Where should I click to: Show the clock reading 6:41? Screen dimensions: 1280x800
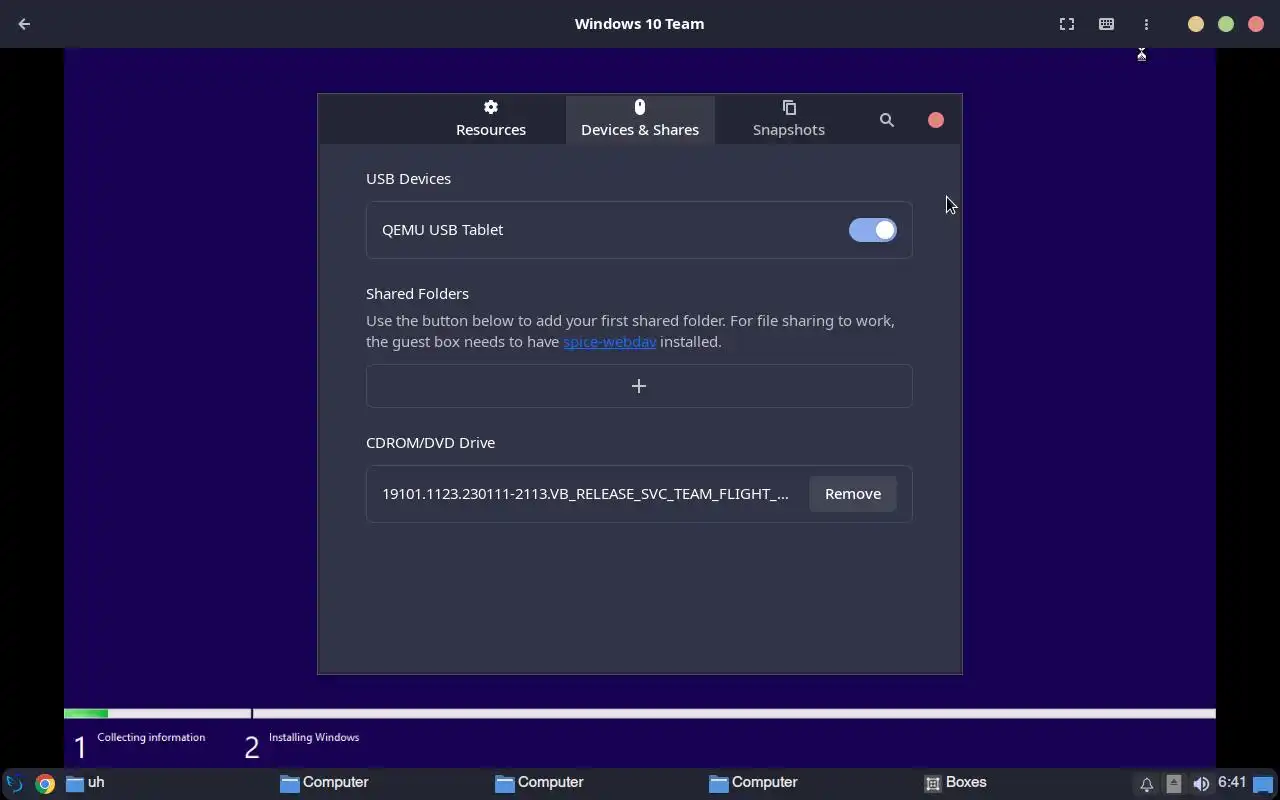(1232, 782)
